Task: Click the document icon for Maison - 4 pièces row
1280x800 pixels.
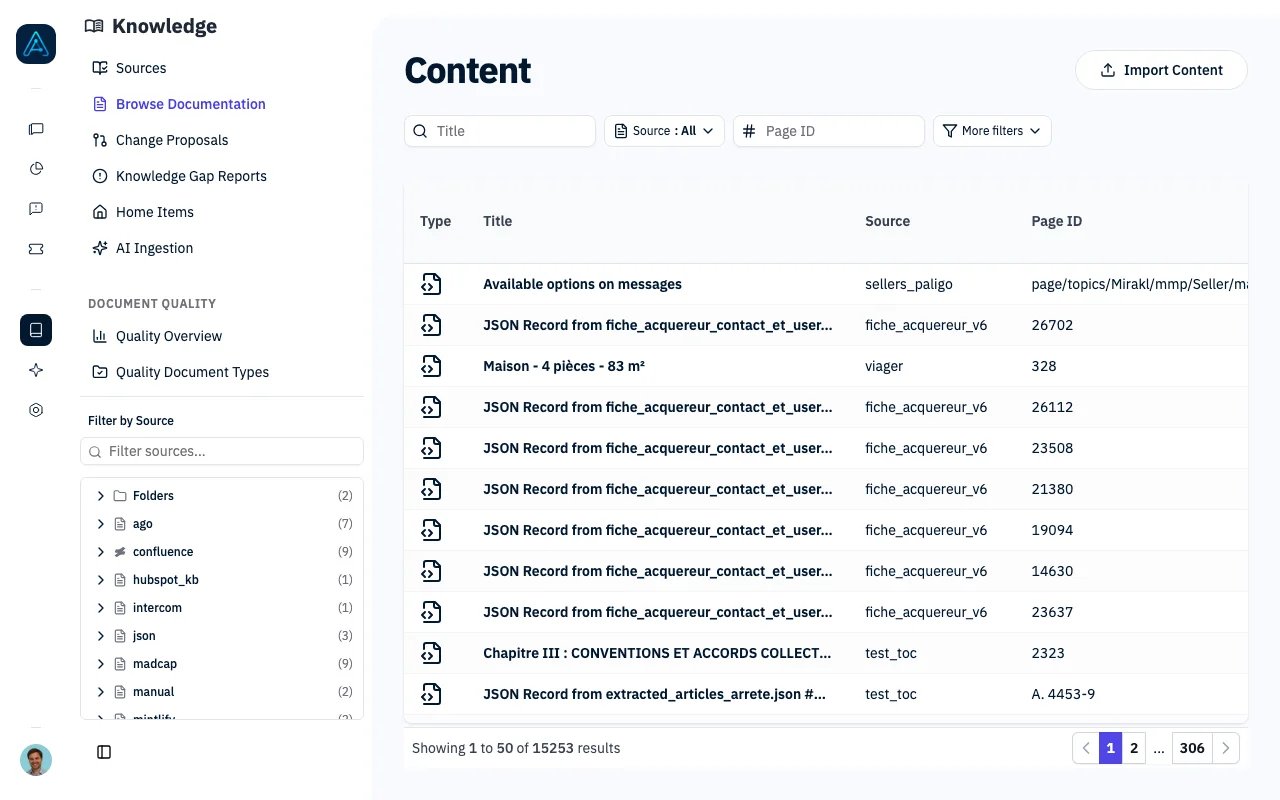Action: [x=431, y=366]
